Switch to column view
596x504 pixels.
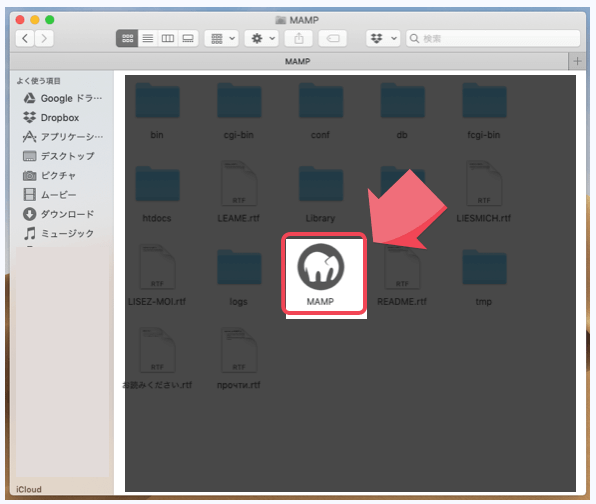click(168, 38)
